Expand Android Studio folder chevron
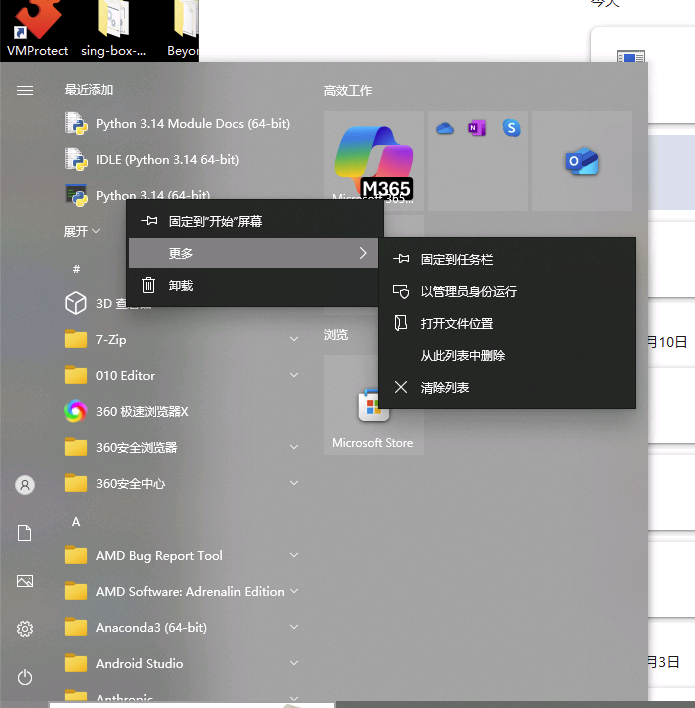This screenshot has height=708, width=695. click(x=294, y=663)
